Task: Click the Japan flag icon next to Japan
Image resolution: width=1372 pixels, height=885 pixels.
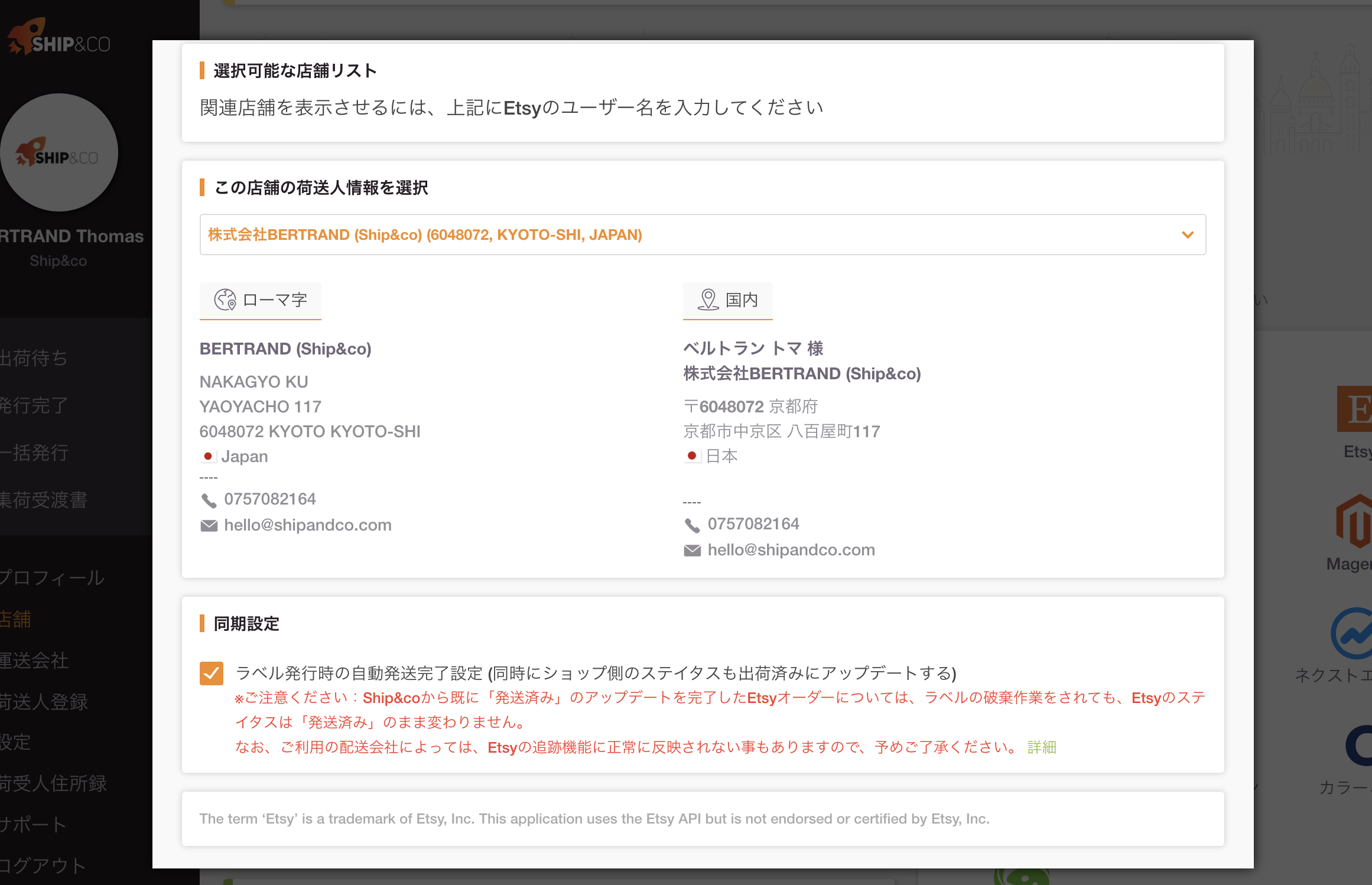Action: click(x=208, y=457)
